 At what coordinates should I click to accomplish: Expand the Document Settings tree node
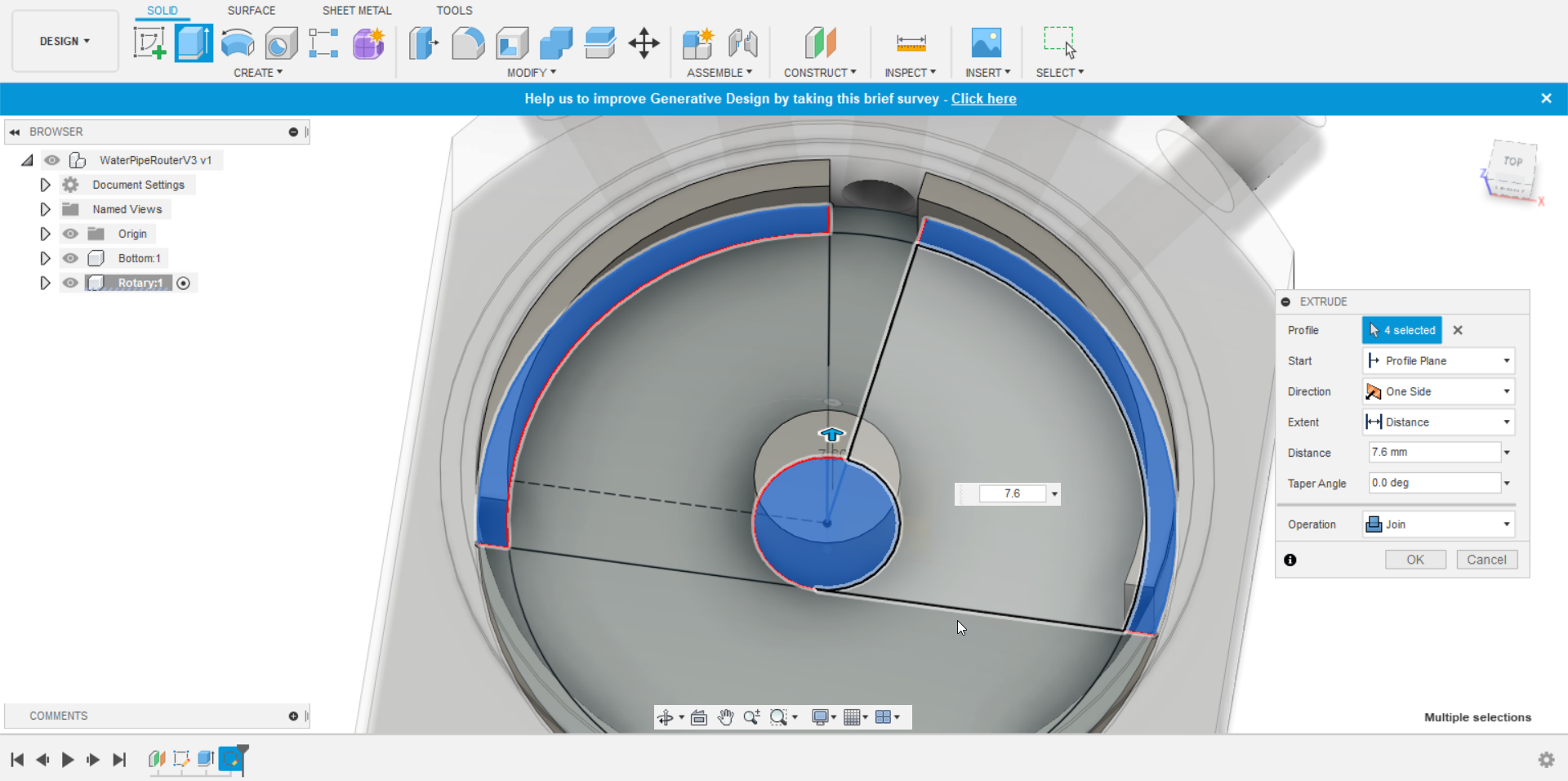click(x=45, y=185)
